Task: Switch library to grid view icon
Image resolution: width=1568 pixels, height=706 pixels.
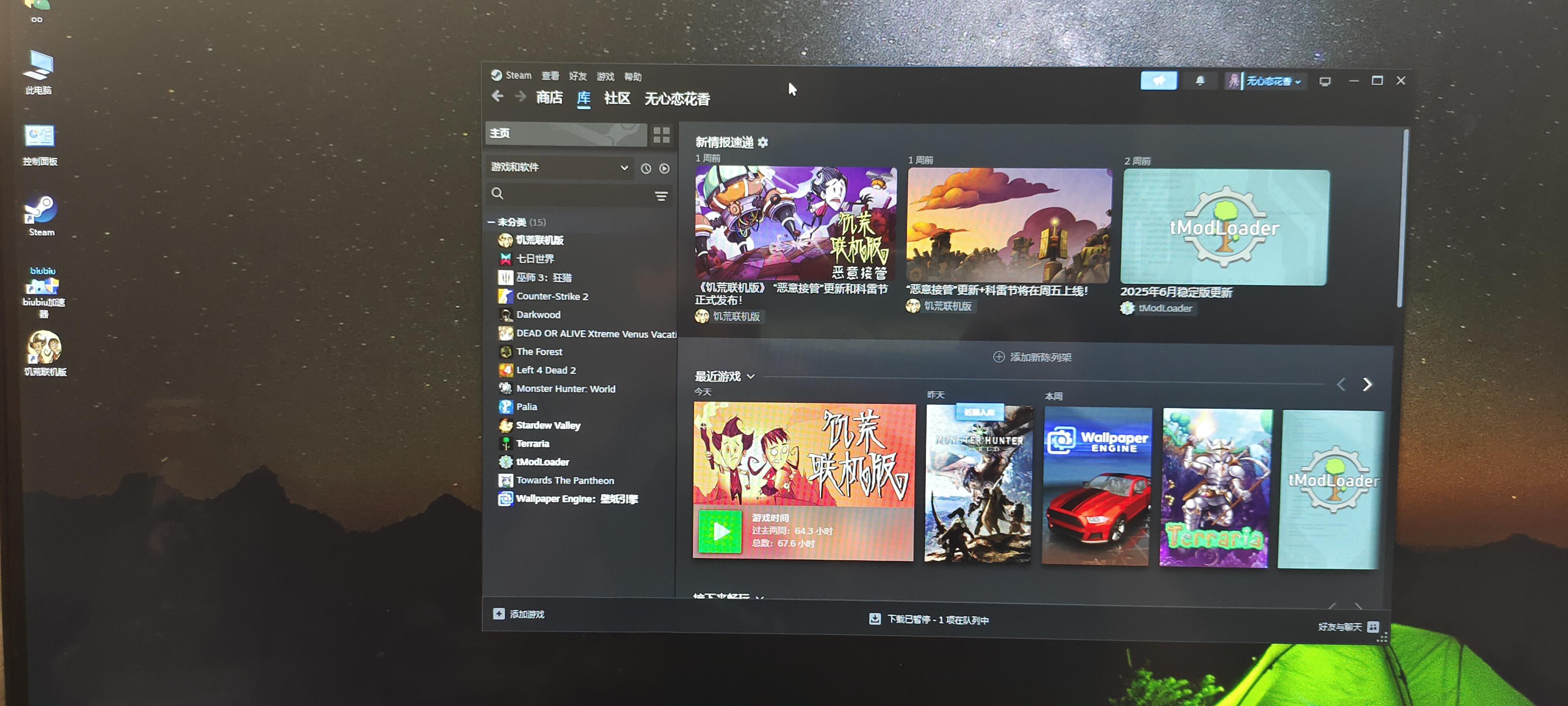Action: tap(662, 135)
